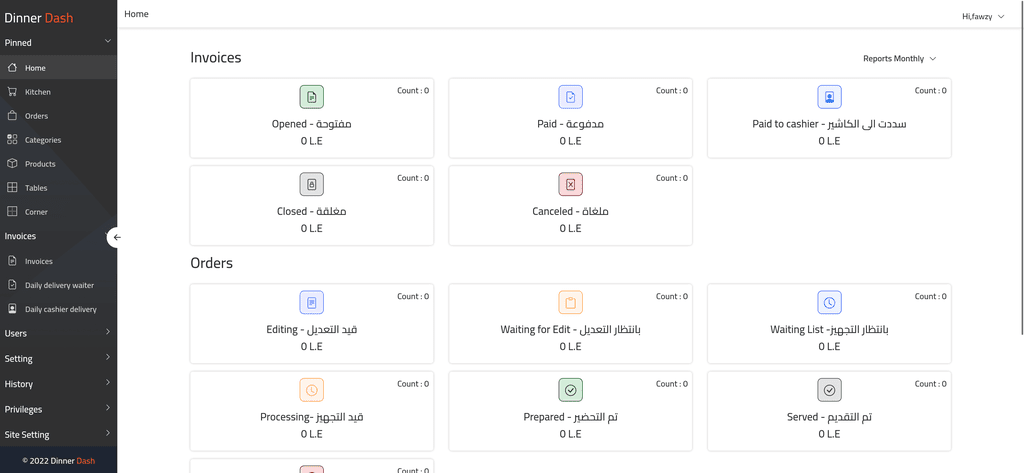The width and height of the screenshot is (1024, 473).
Task: Open the Reports Monthly dropdown
Action: [899, 59]
